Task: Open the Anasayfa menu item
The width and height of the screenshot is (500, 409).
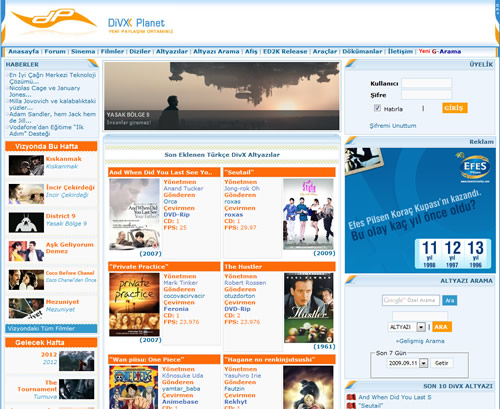Action: point(24,51)
